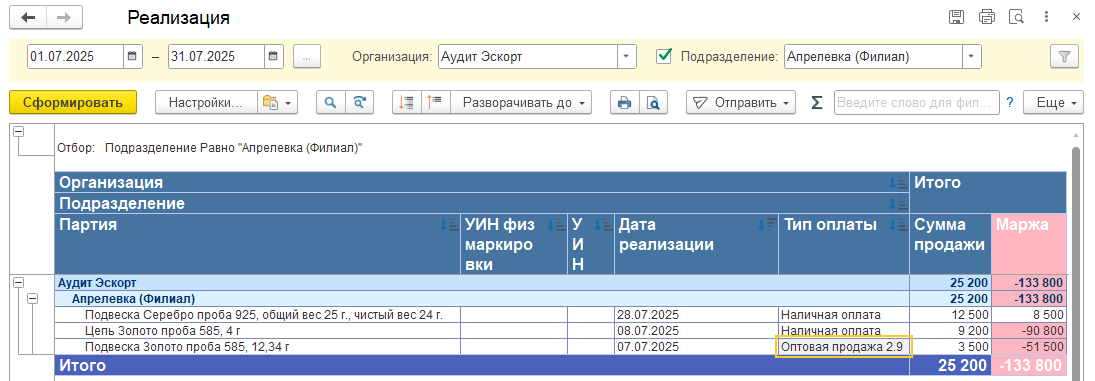Viewport: 1095px width, 381px height.
Task: Open the Подразделение dropdown arrow
Action: pos(972,57)
